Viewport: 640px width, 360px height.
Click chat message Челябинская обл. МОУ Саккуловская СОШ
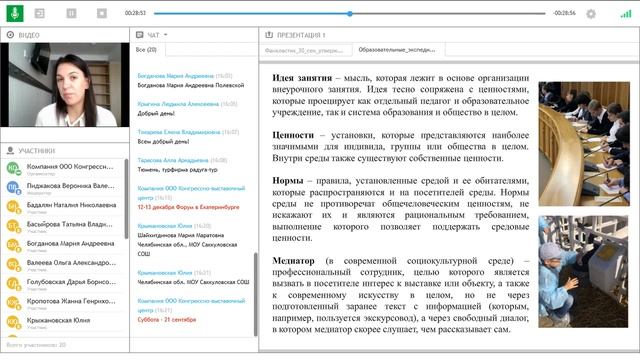coord(193,282)
